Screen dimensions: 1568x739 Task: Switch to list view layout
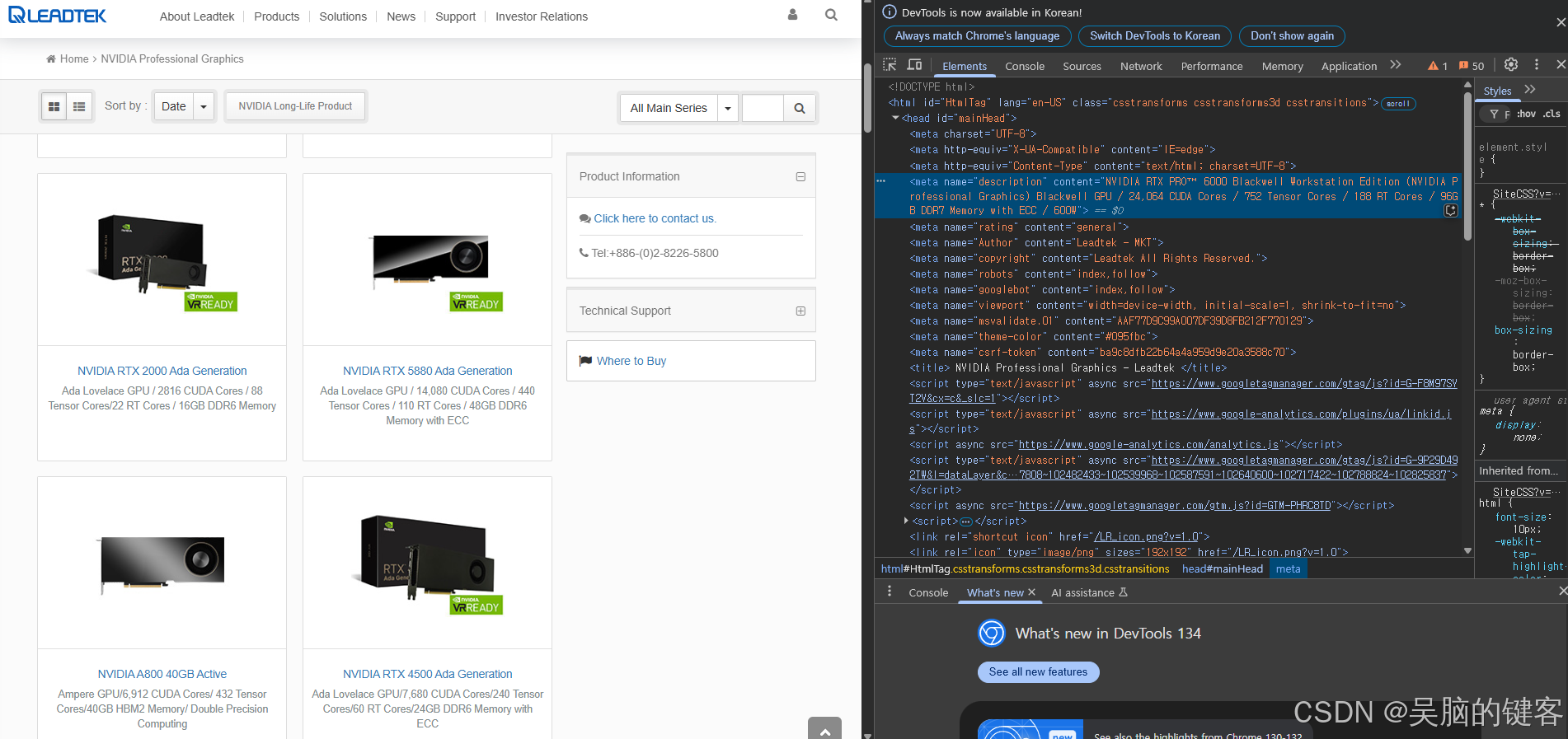pyautogui.click(x=79, y=106)
